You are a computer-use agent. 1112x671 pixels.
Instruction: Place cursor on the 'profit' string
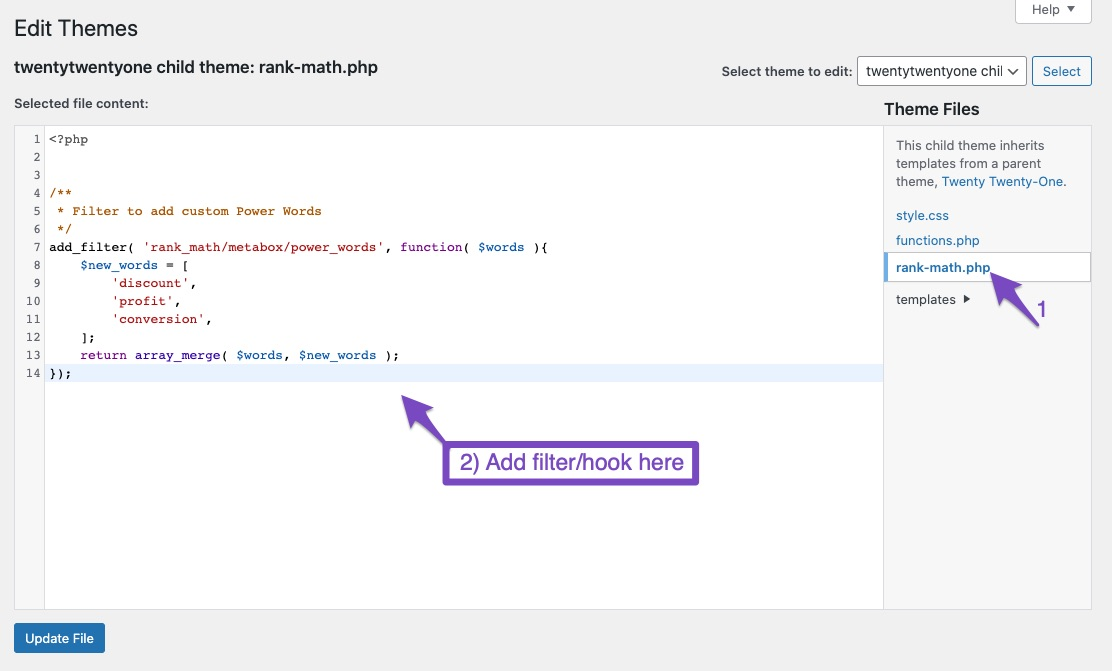[x=143, y=301]
